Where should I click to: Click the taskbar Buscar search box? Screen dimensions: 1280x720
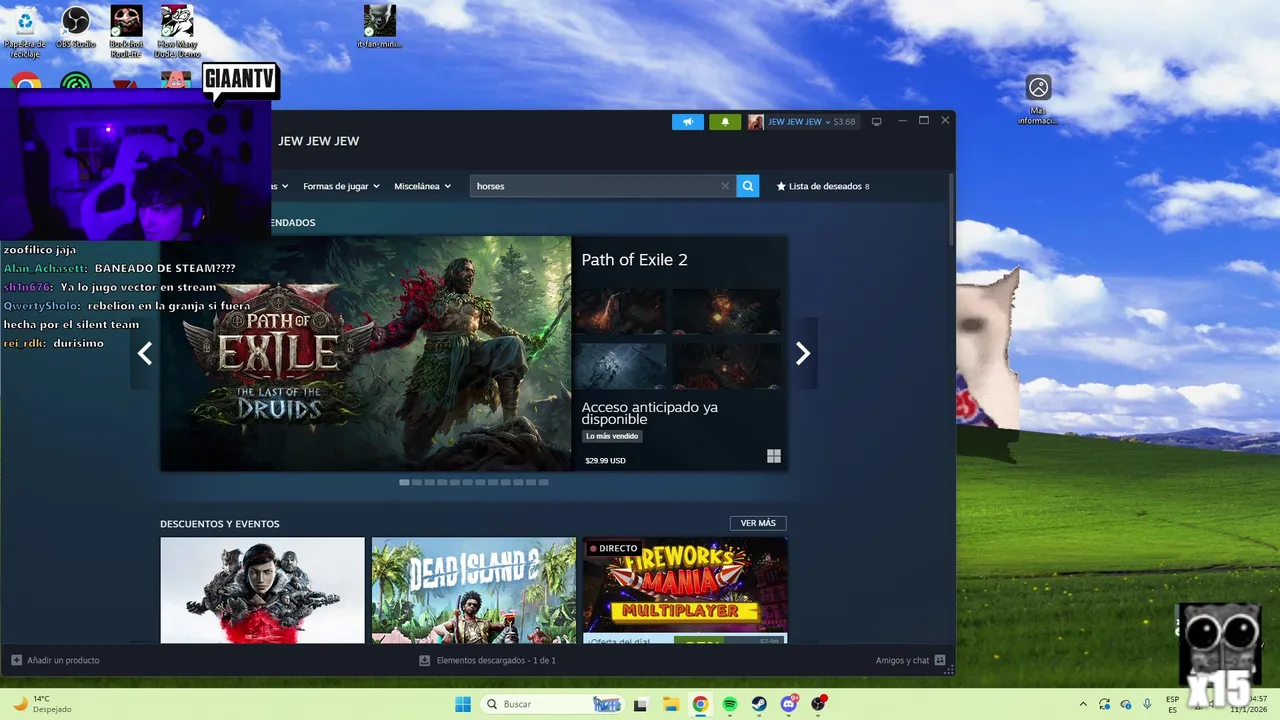click(x=552, y=704)
